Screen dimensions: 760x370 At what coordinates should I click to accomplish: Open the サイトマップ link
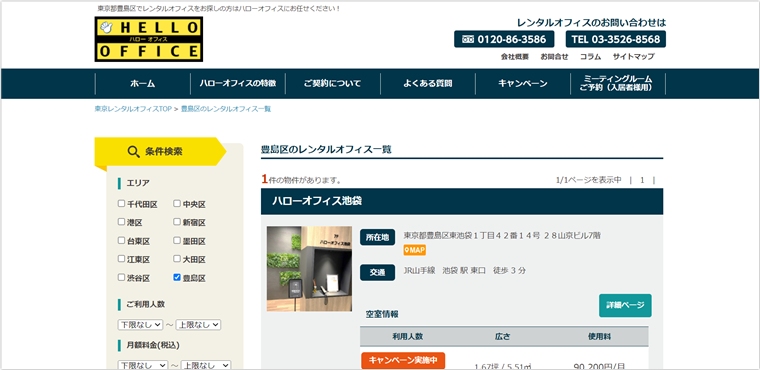[x=633, y=57]
